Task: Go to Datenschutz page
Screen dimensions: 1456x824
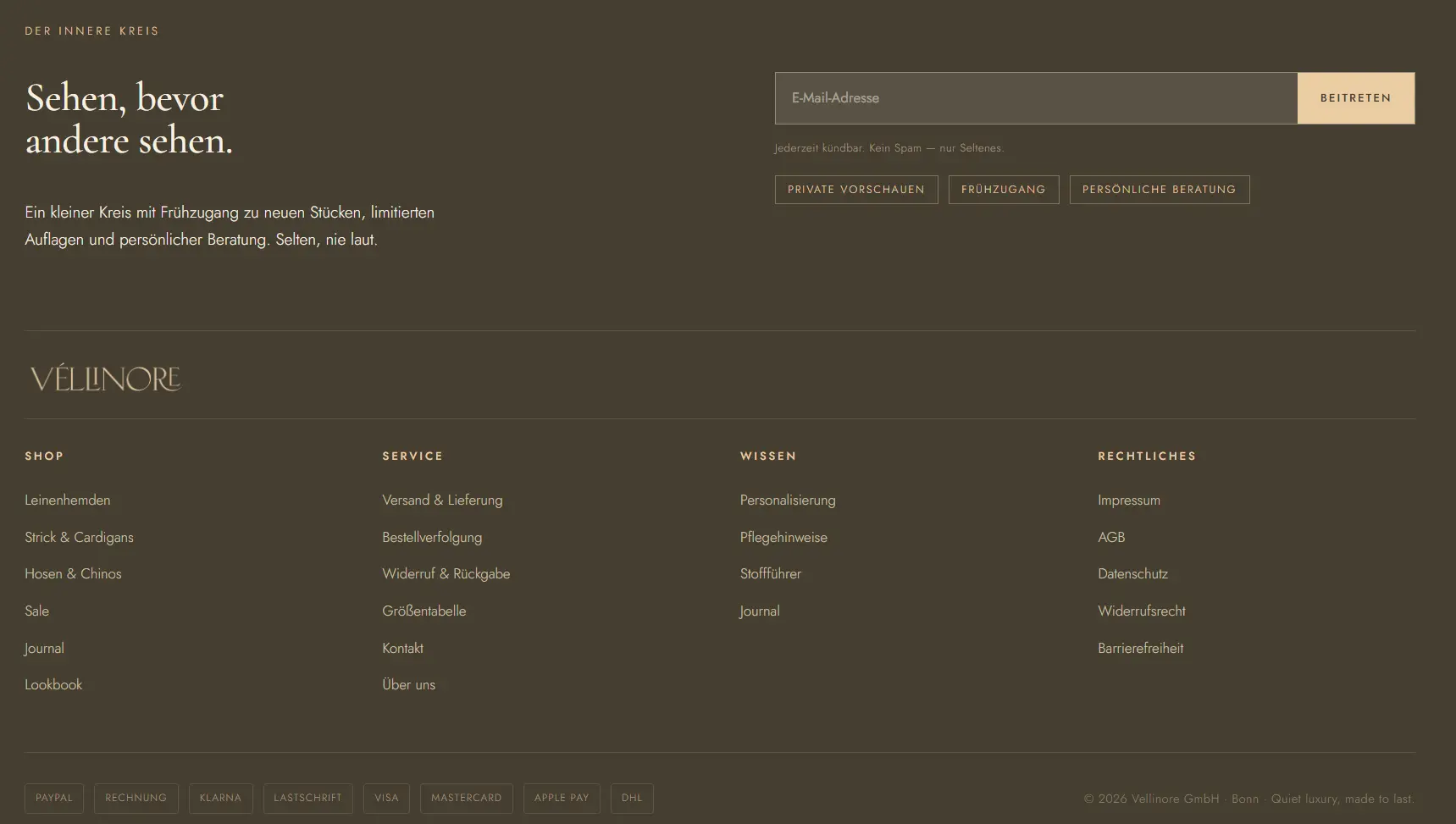Action: 1132,574
